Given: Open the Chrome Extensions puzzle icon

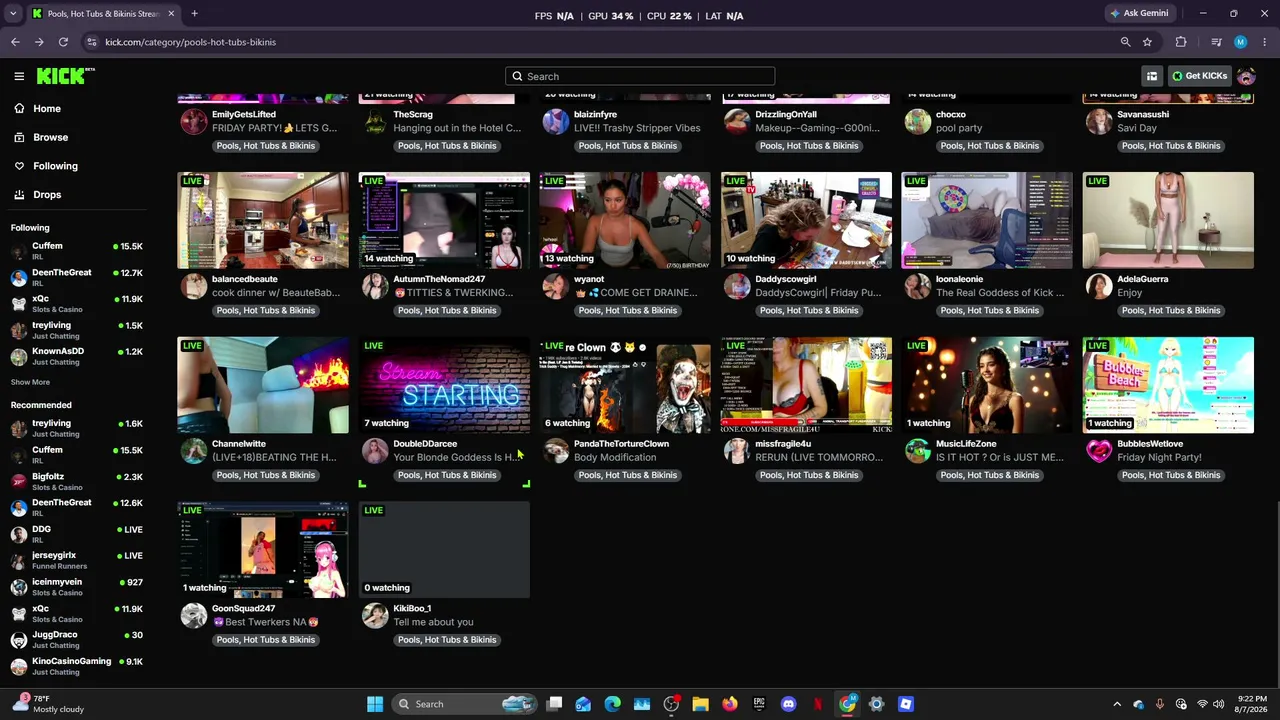Looking at the screenshot, I should [1181, 42].
